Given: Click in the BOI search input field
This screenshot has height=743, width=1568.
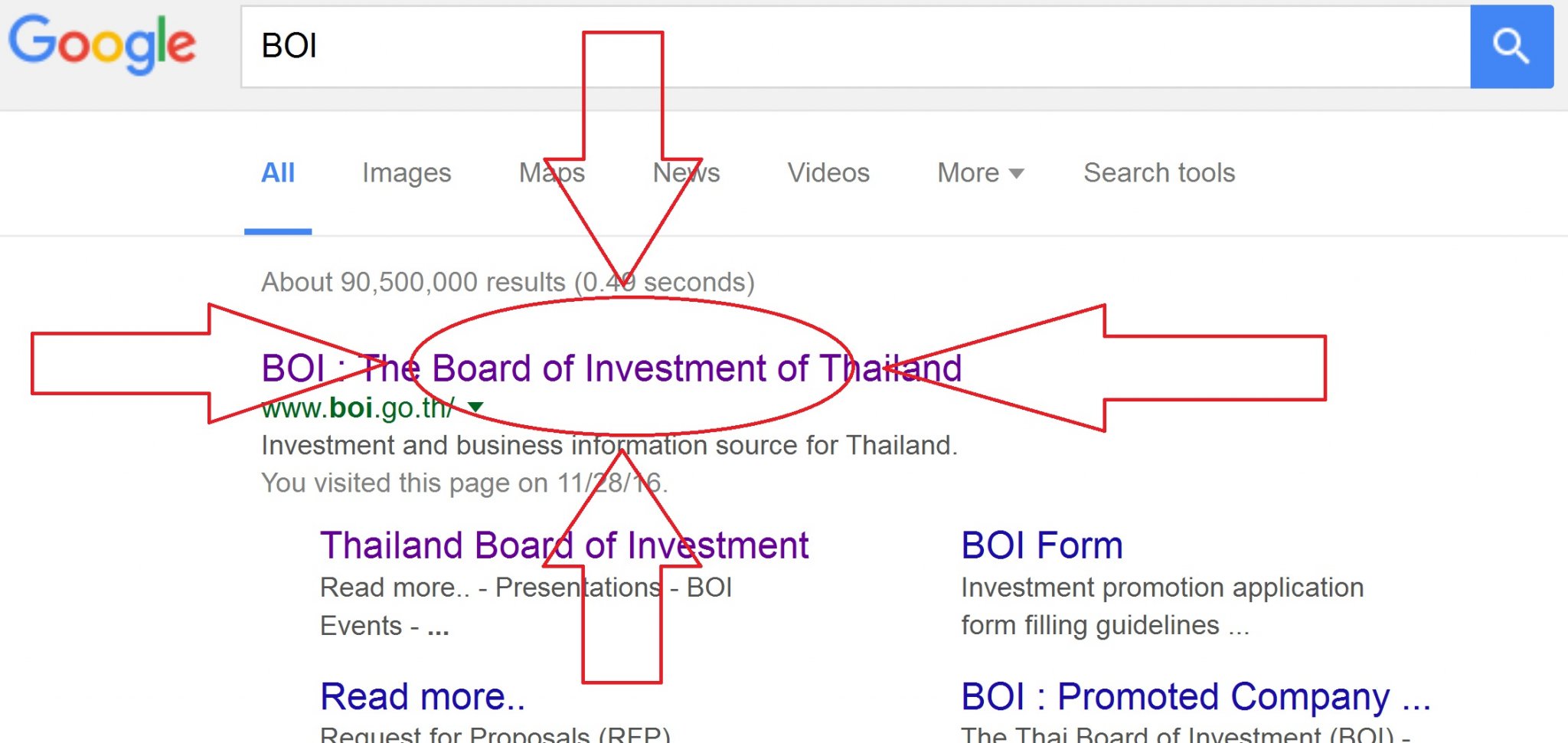Looking at the screenshot, I should tap(855, 46).
